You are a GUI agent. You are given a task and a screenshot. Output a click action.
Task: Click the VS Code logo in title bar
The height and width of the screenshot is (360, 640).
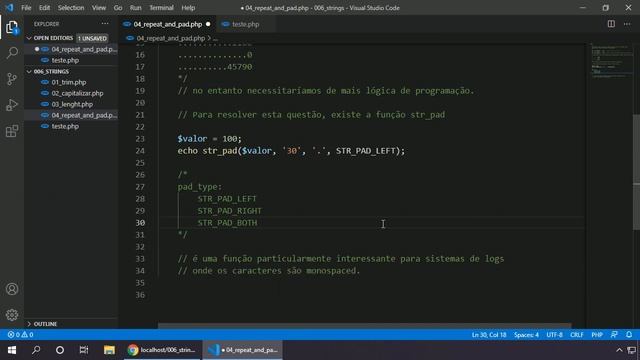(9, 8)
